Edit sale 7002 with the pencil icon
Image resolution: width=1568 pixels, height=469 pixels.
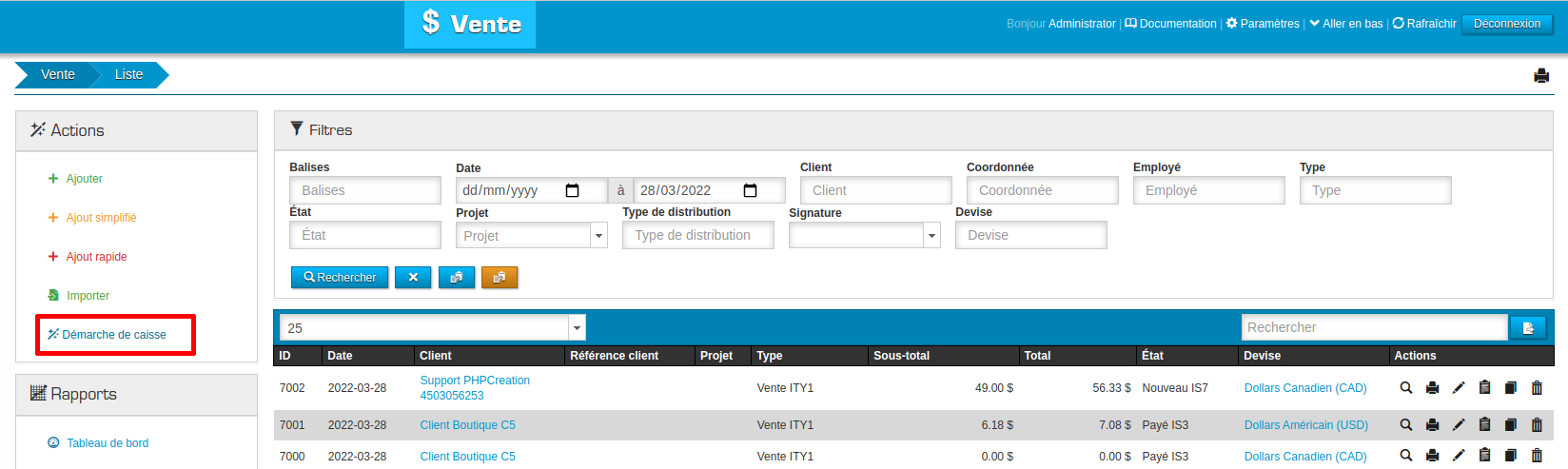1459,388
